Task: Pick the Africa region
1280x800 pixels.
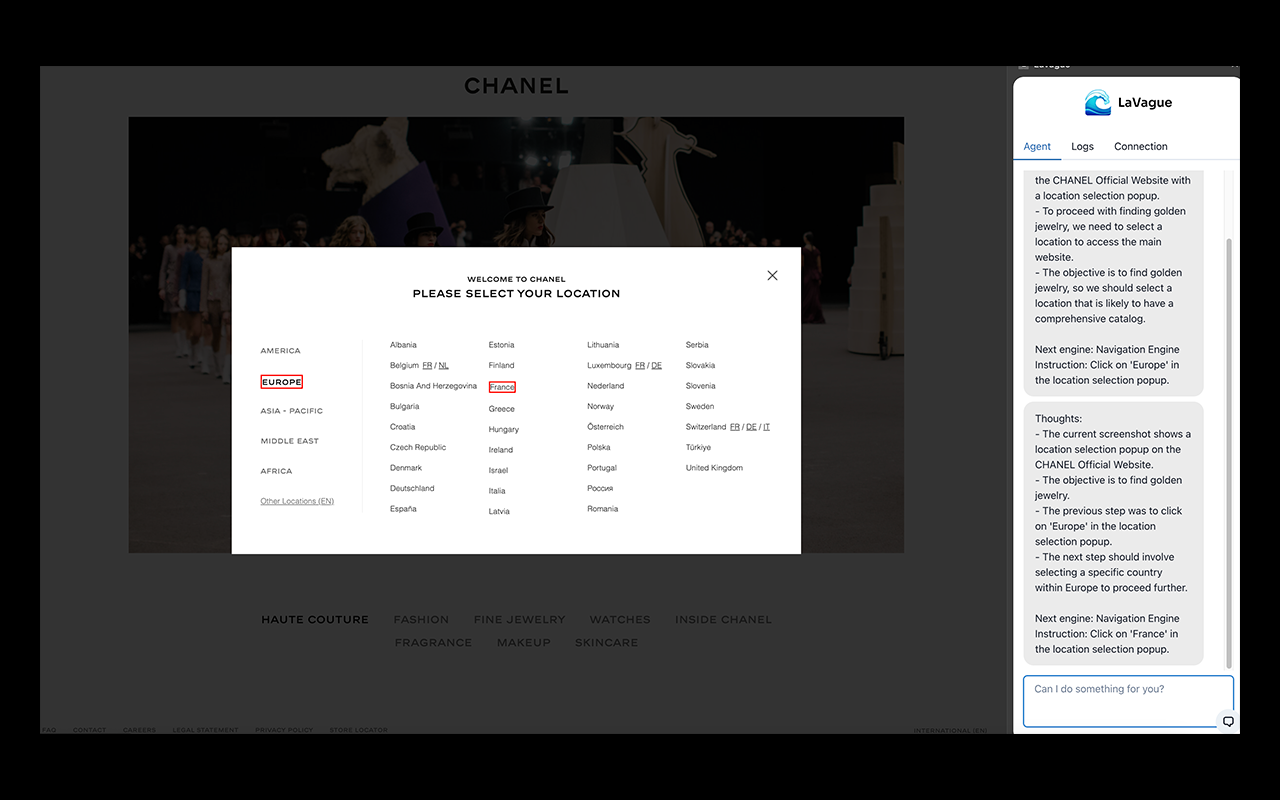Action: tap(276, 471)
